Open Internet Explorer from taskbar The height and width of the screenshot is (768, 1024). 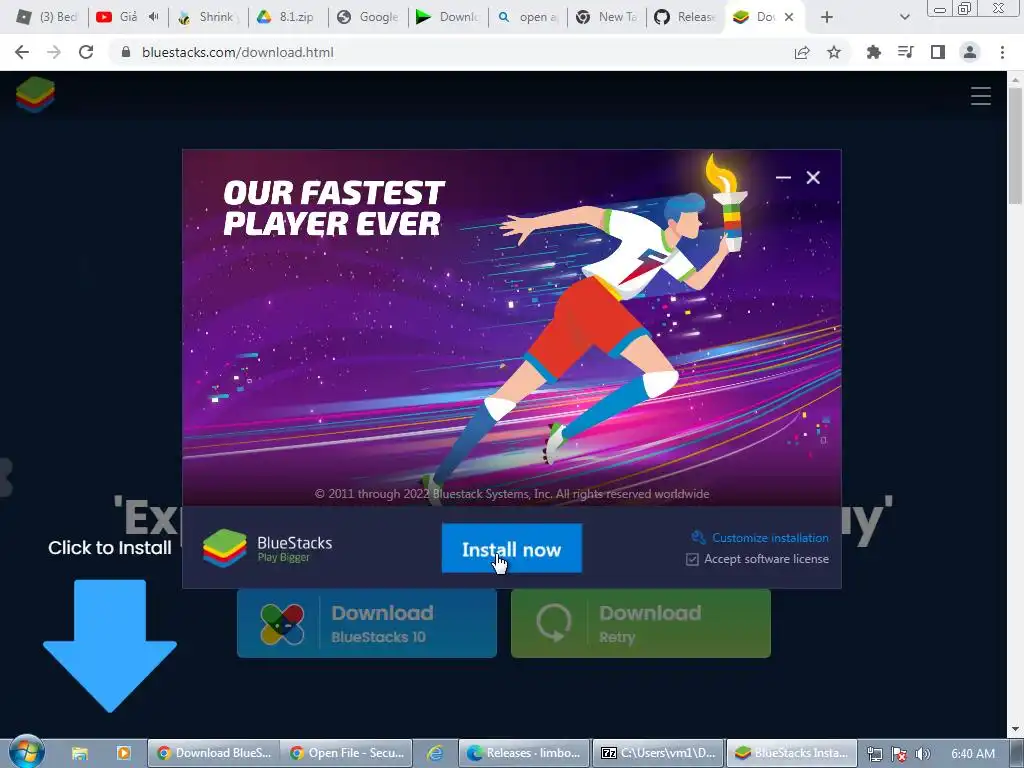[x=435, y=753]
